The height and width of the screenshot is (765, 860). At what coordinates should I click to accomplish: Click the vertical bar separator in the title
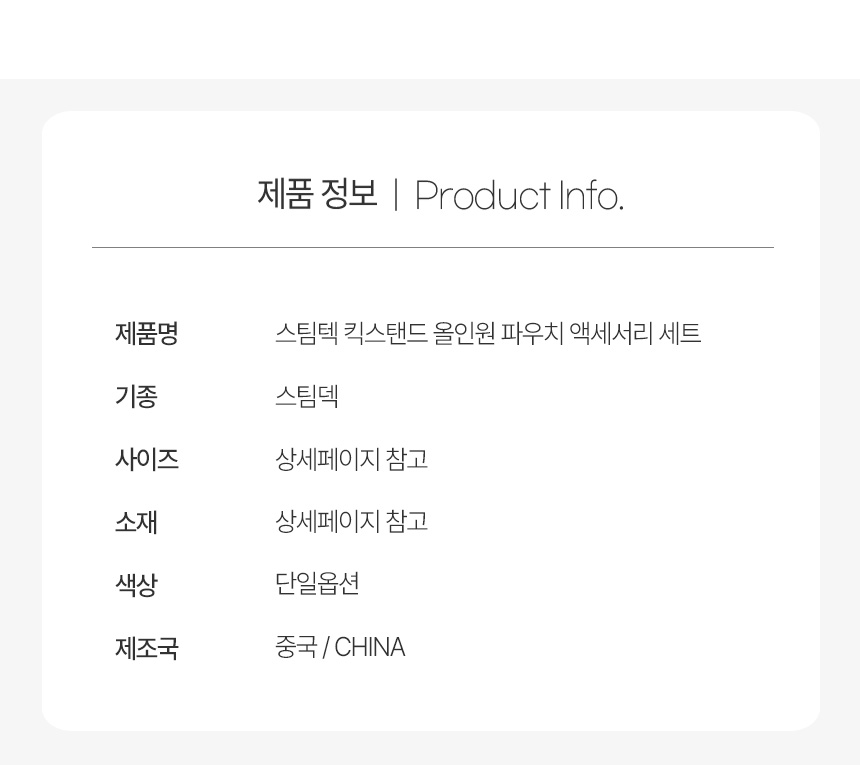(395, 195)
